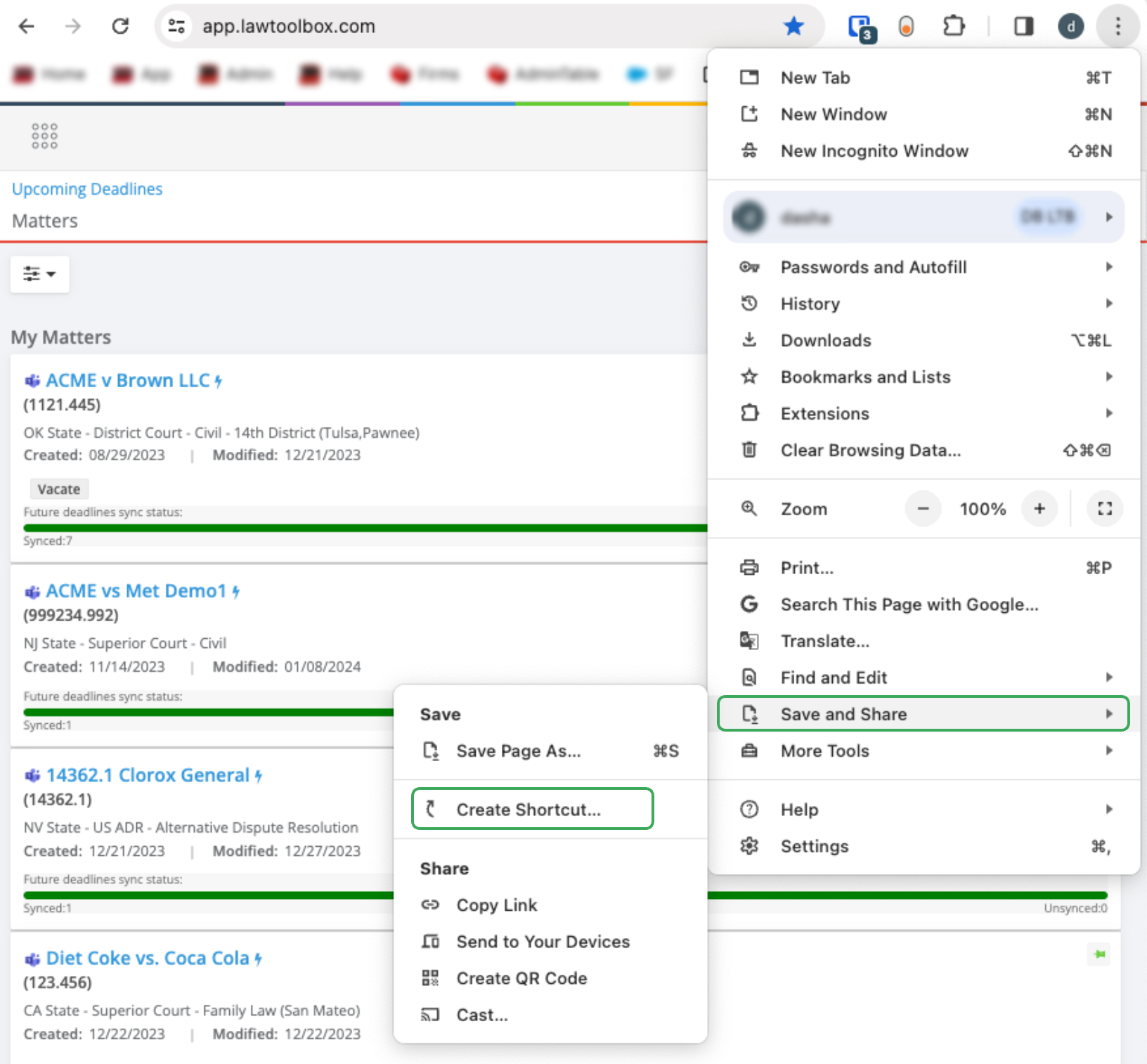Click the Teams icon beside Diet Coke vs. Coca Cola
This screenshot has width=1147, height=1064.
click(32, 959)
